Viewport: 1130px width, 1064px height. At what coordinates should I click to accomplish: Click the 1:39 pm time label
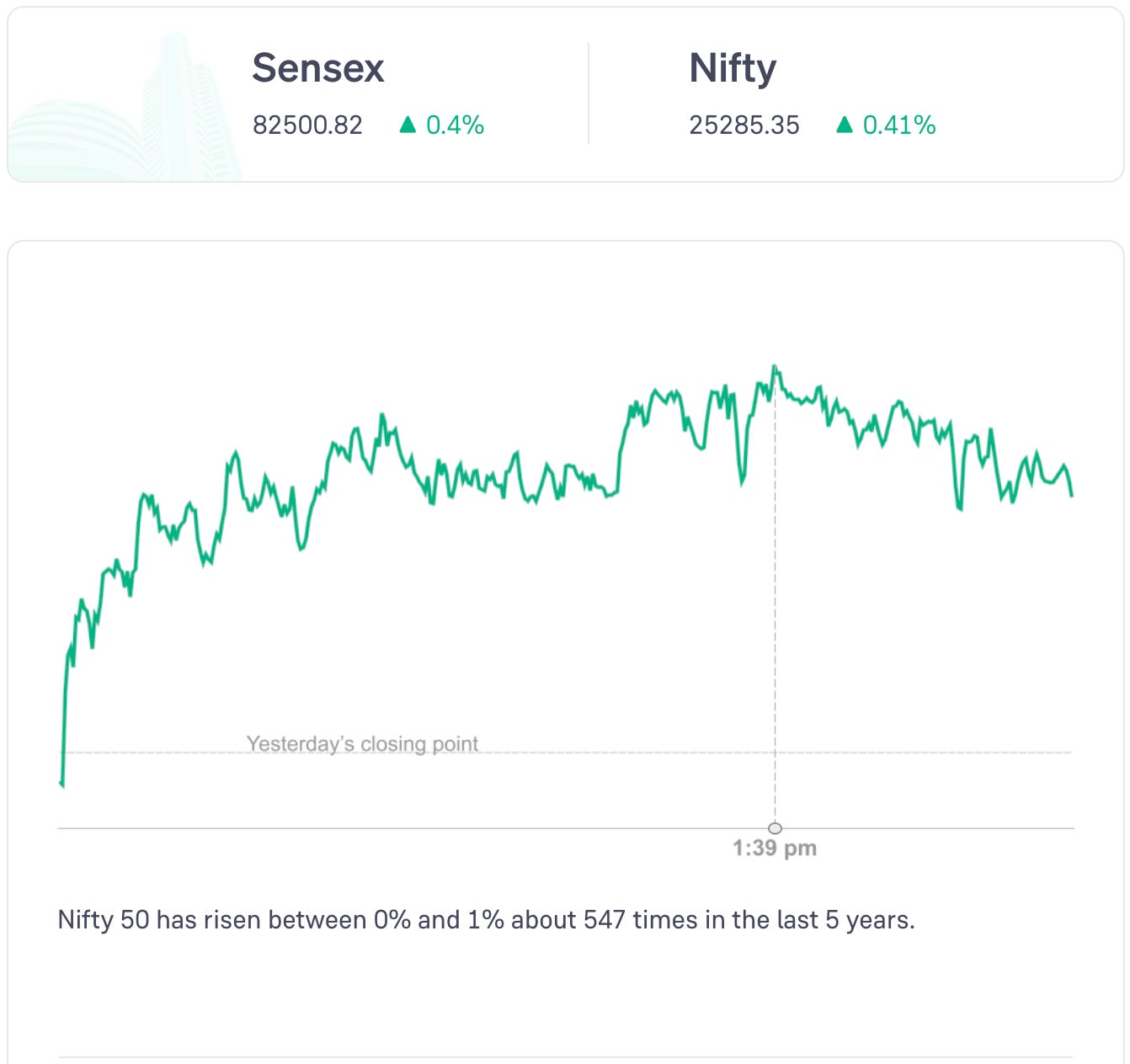point(775,848)
